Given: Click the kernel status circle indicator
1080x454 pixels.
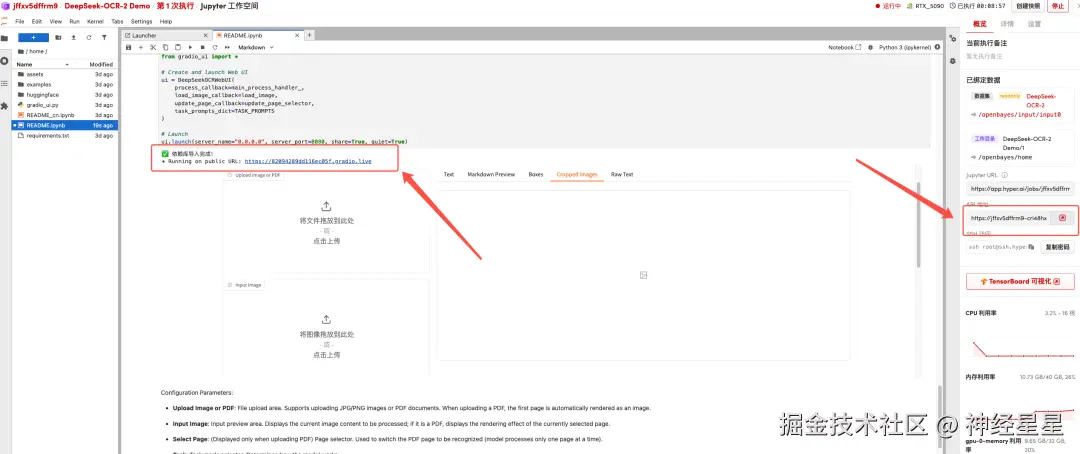Looking at the screenshot, I should 937,48.
